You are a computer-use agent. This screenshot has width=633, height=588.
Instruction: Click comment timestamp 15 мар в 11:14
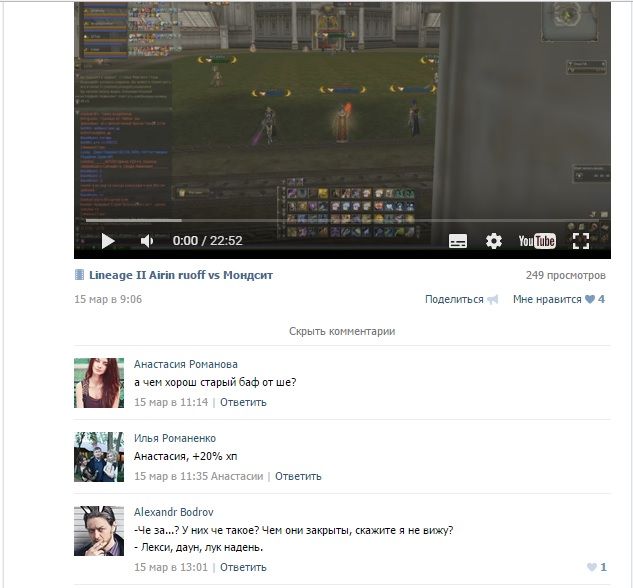[x=171, y=402]
